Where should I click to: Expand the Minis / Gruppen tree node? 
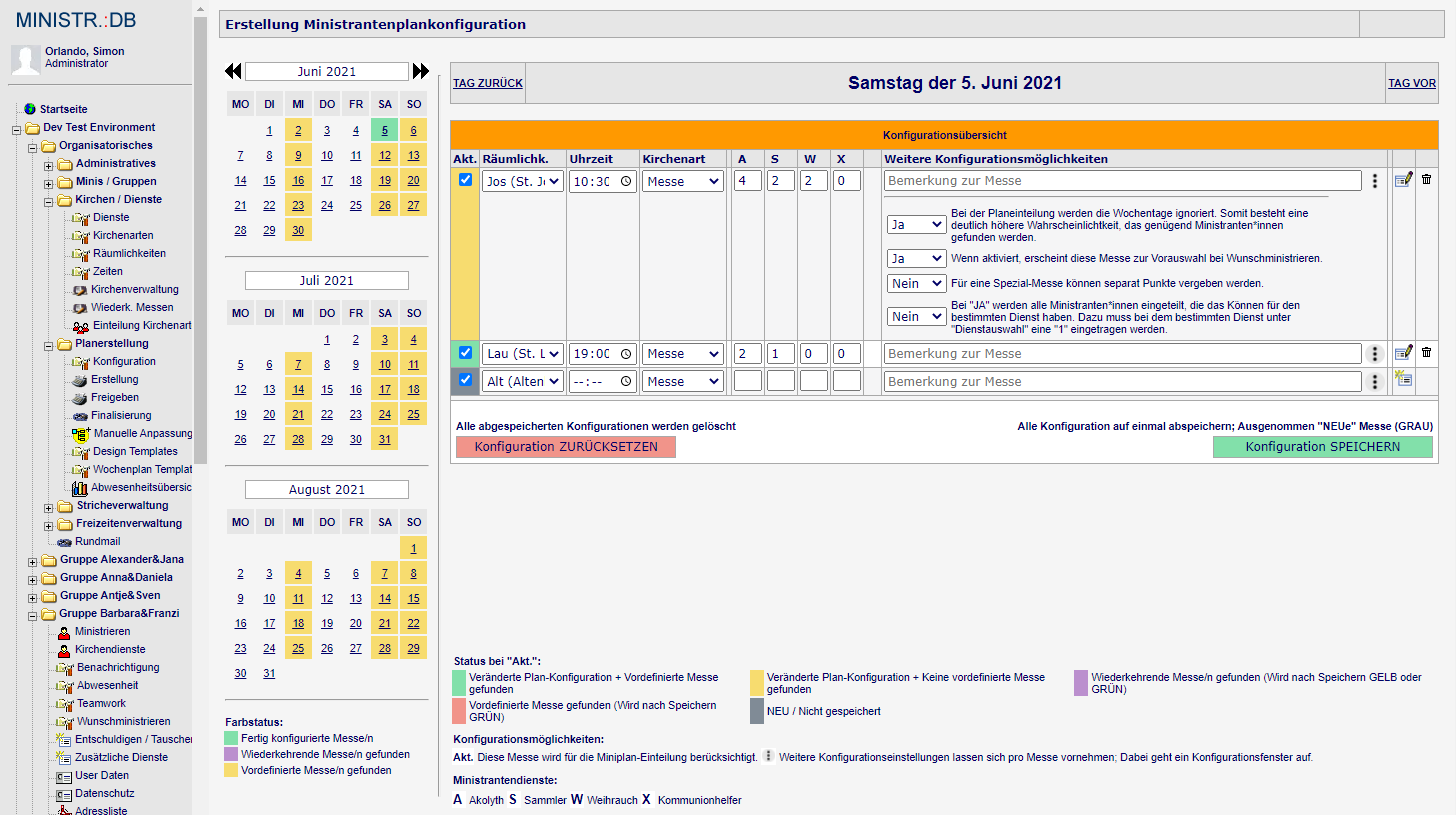click(x=48, y=183)
